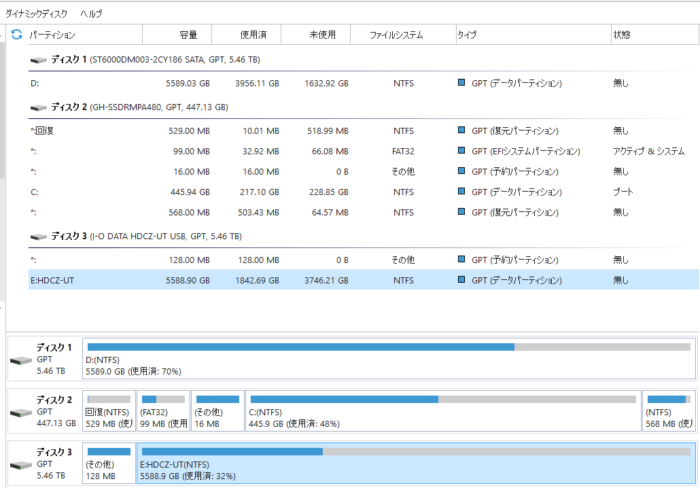This screenshot has width=700, height=488.
Task: Sort by the ファイルシステム column header
Action: click(395, 35)
